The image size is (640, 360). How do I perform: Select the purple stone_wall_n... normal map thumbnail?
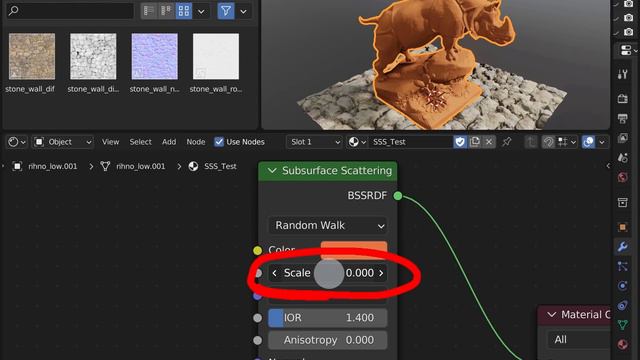point(155,57)
